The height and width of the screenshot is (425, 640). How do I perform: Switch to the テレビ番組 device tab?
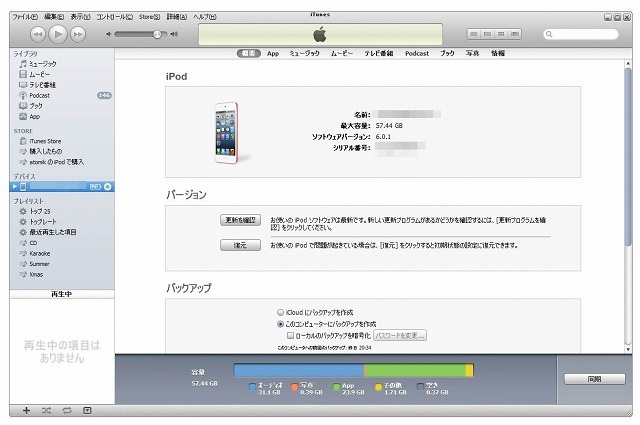click(379, 53)
